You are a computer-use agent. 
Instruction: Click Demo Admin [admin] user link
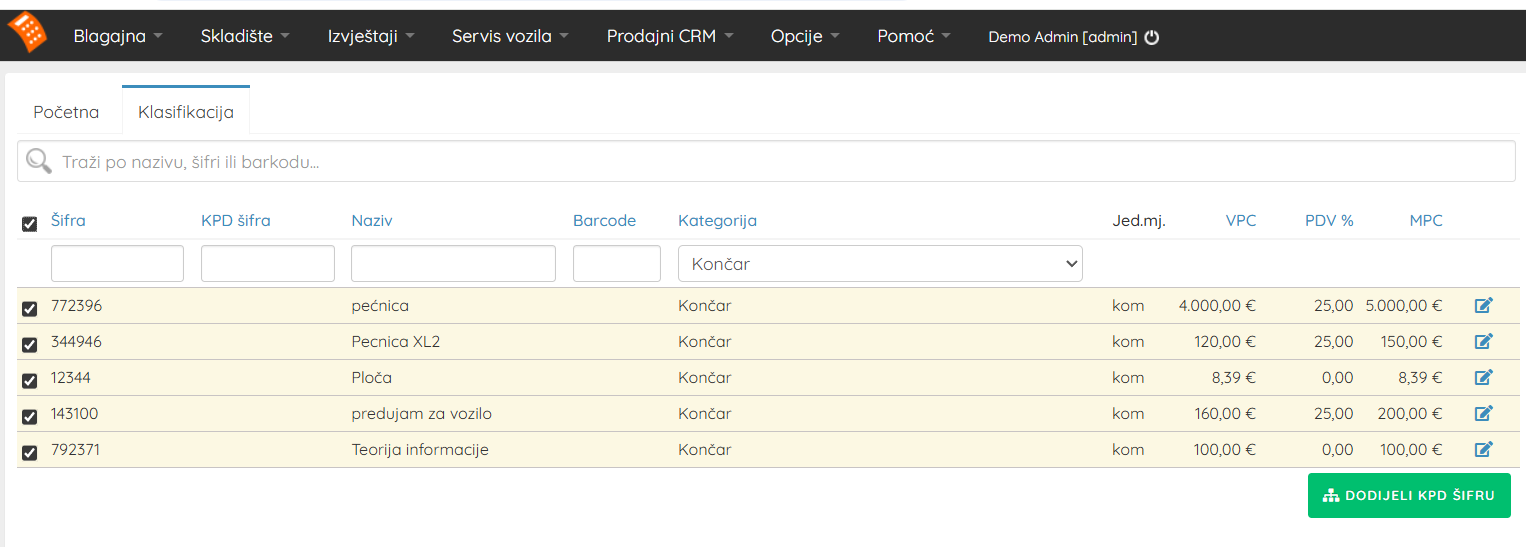[x=1063, y=37]
